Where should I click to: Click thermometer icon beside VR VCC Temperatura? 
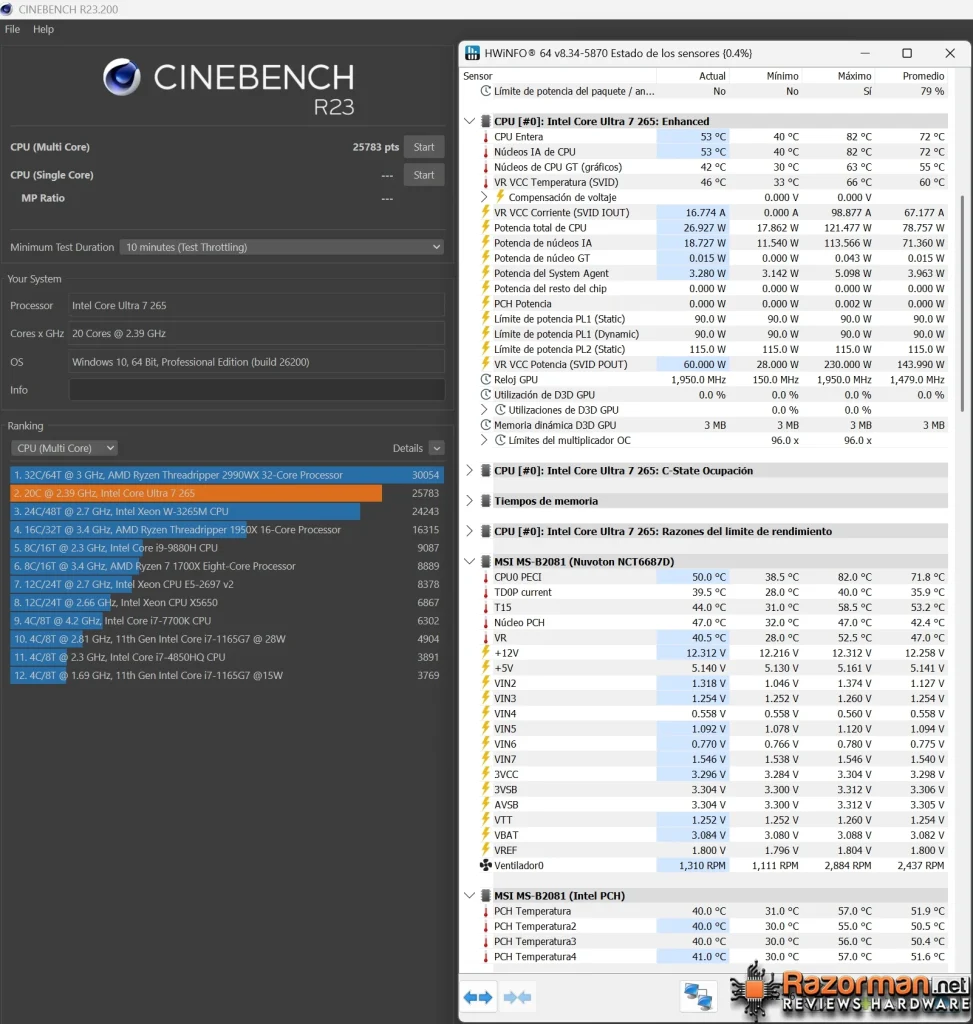[x=486, y=182]
